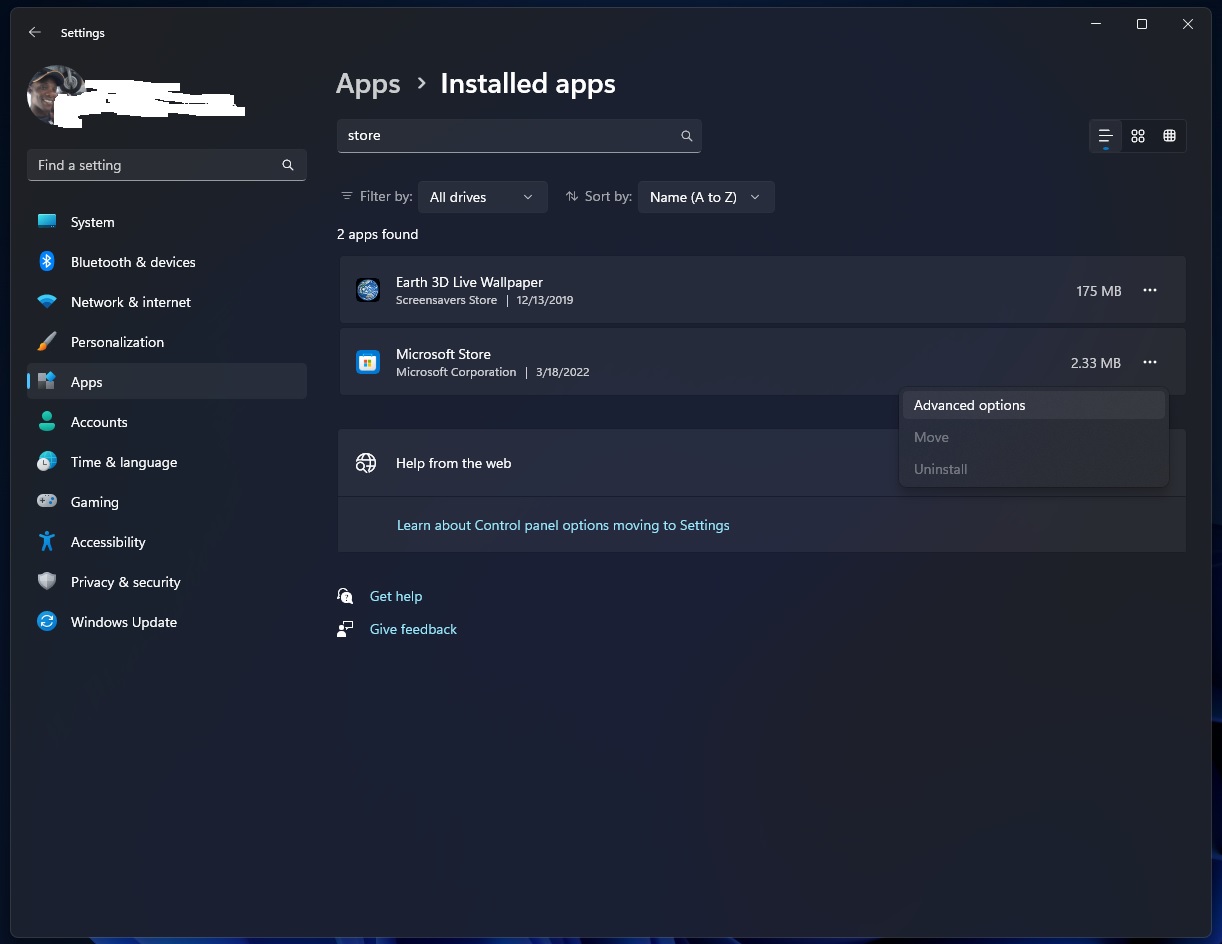Click the Accessibility figure icon
Screen dimensions: 1222x944
(47, 542)
